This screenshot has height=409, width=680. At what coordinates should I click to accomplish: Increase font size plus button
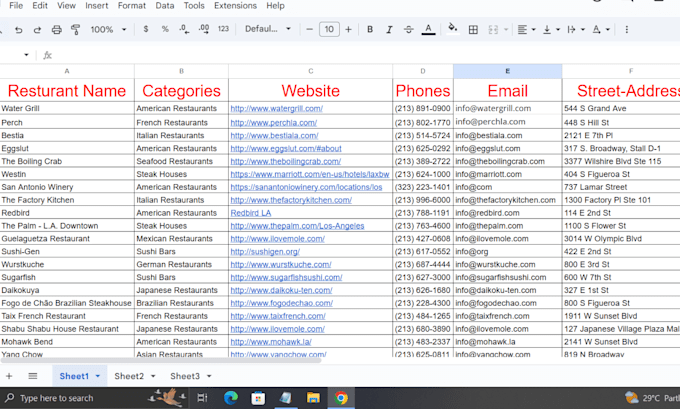pyautogui.click(x=348, y=29)
